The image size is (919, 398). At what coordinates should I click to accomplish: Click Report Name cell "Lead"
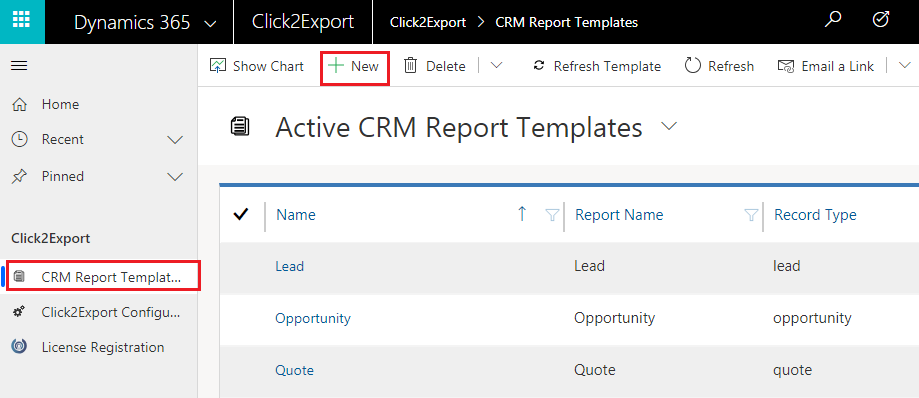tap(590, 266)
